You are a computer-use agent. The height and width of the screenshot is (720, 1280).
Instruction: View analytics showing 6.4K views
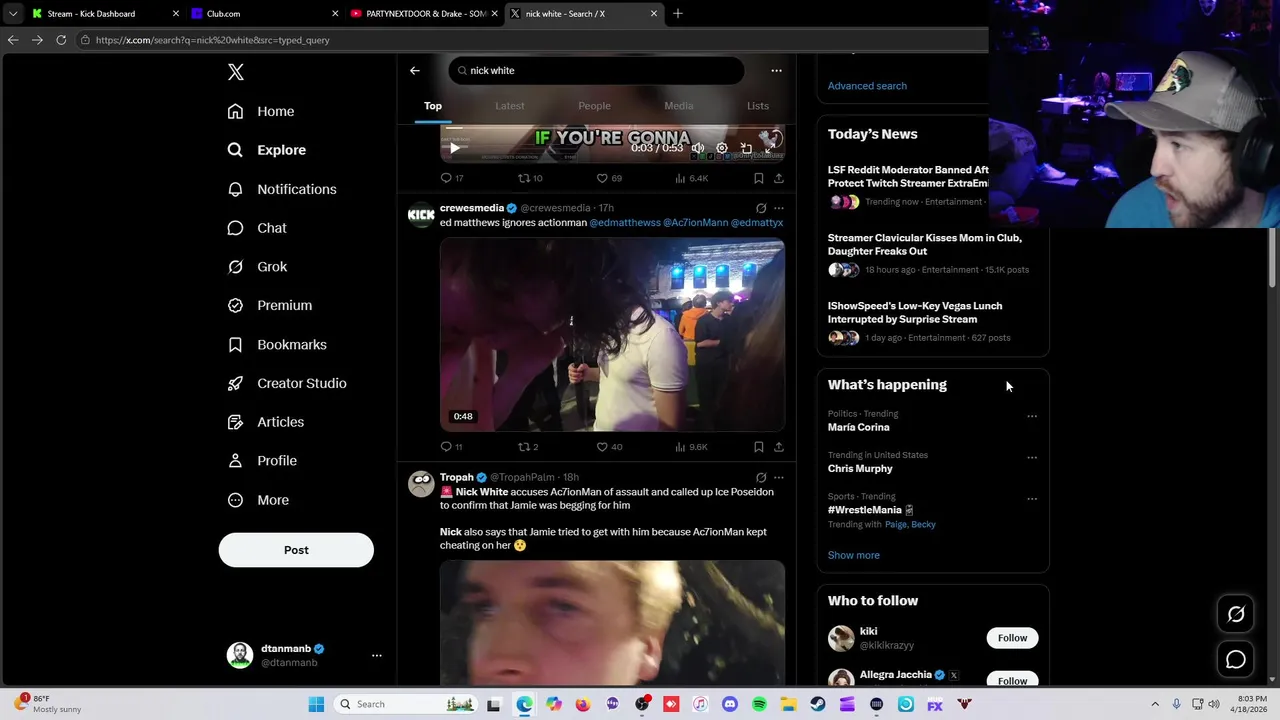click(692, 178)
